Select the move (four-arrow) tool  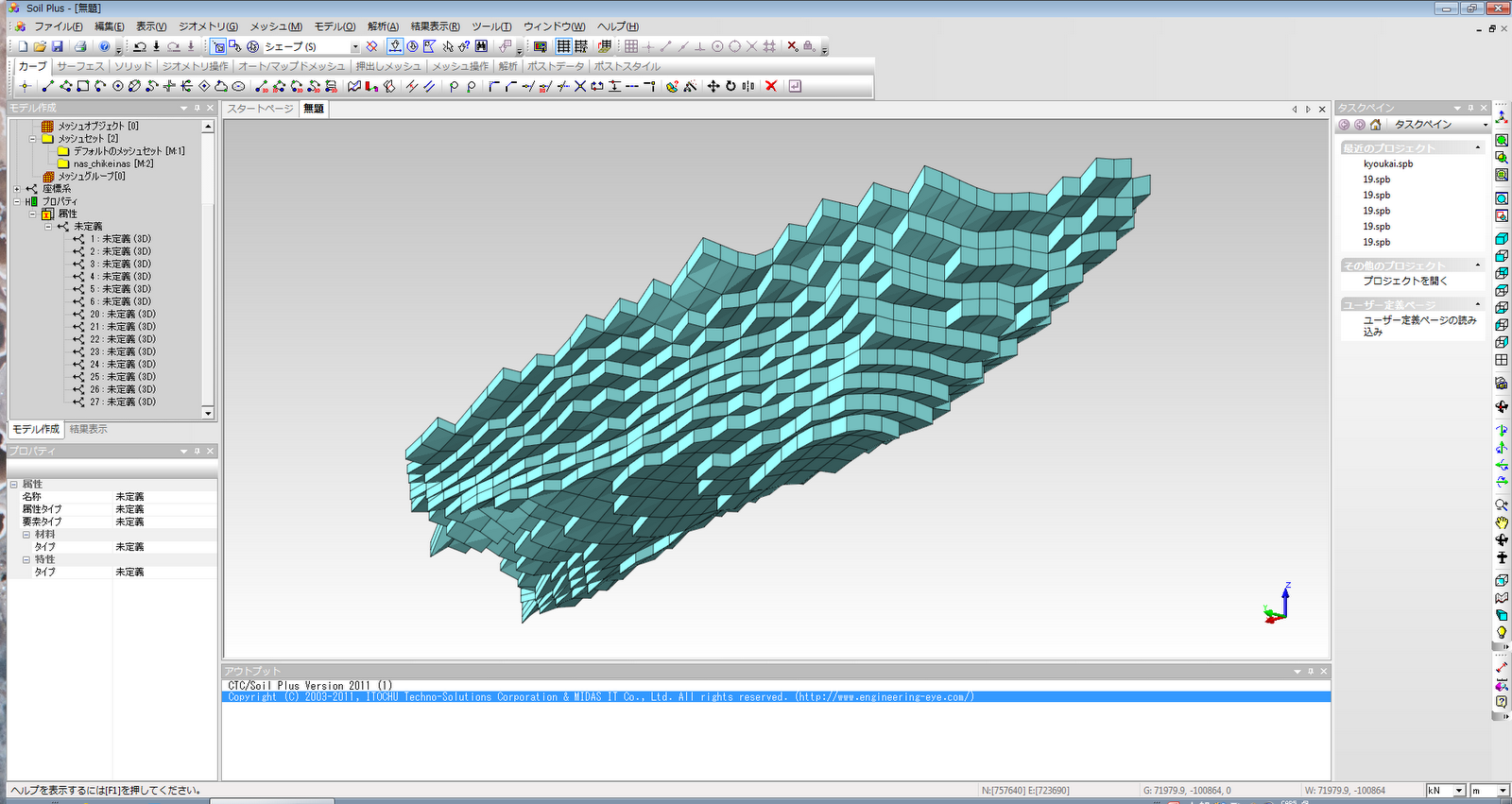pos(713,86)
